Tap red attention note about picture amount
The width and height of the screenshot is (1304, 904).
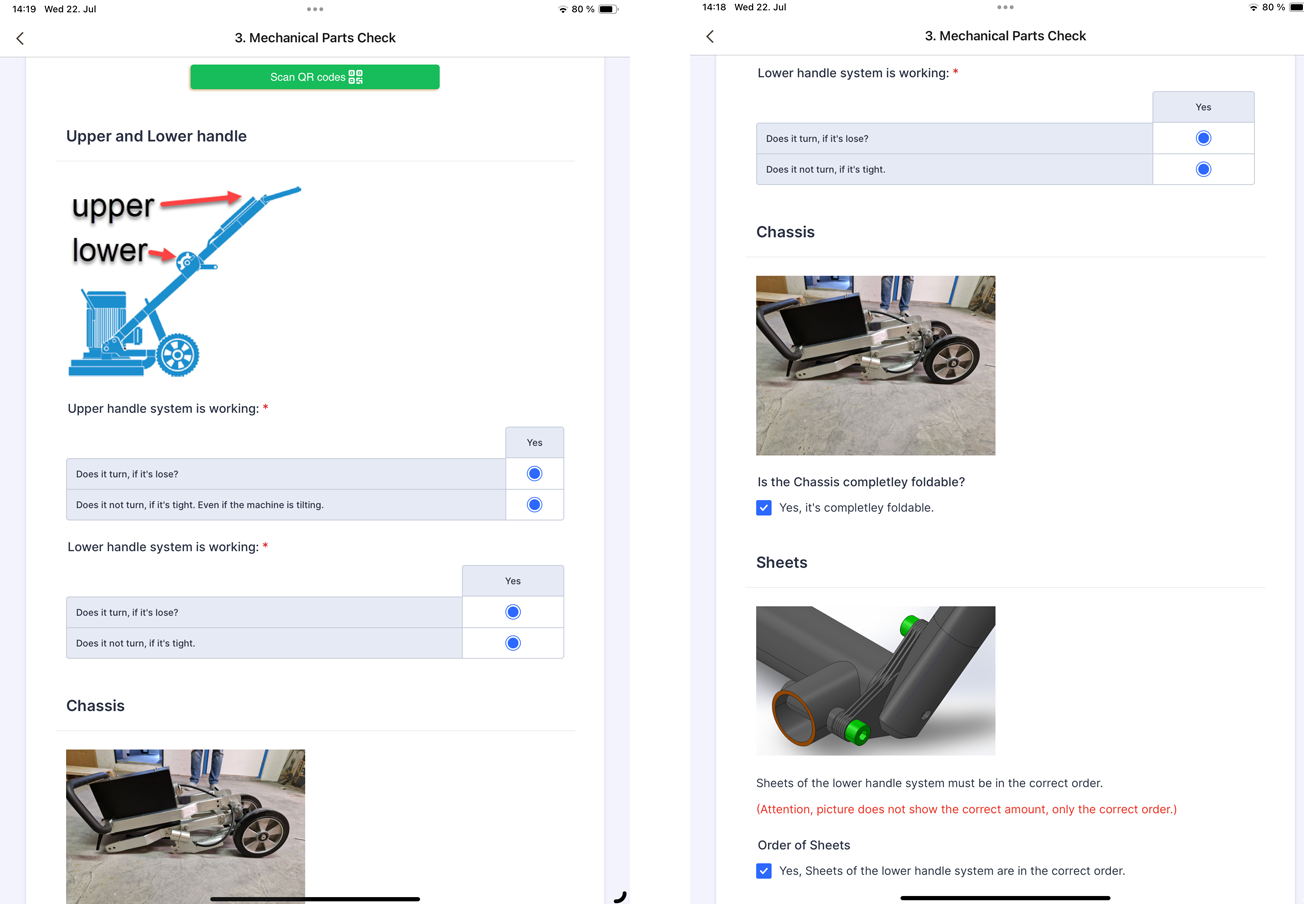pyautogui.click(x=966, y=809)
